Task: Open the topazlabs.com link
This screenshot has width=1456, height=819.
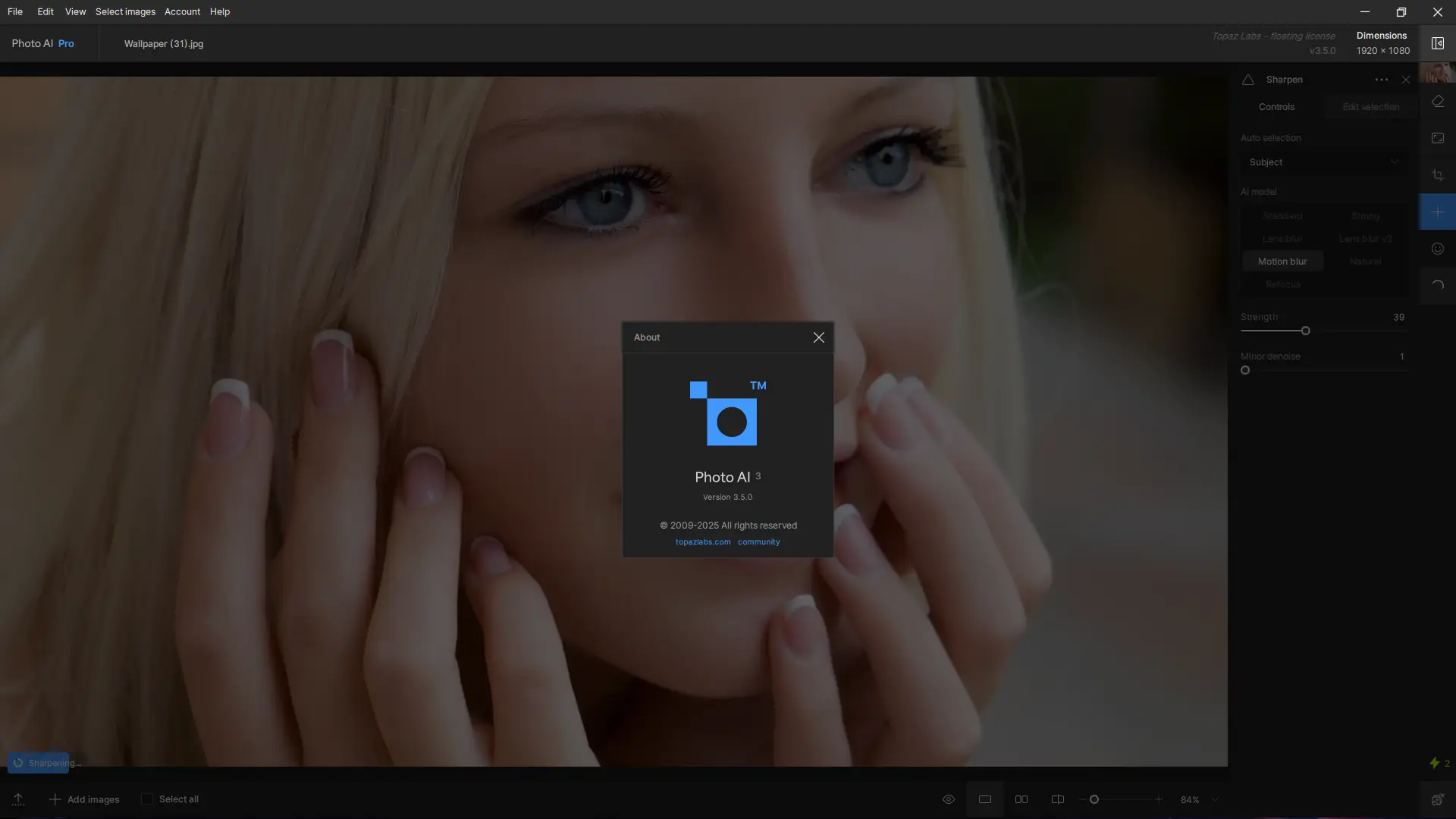Action: point(703,542)
